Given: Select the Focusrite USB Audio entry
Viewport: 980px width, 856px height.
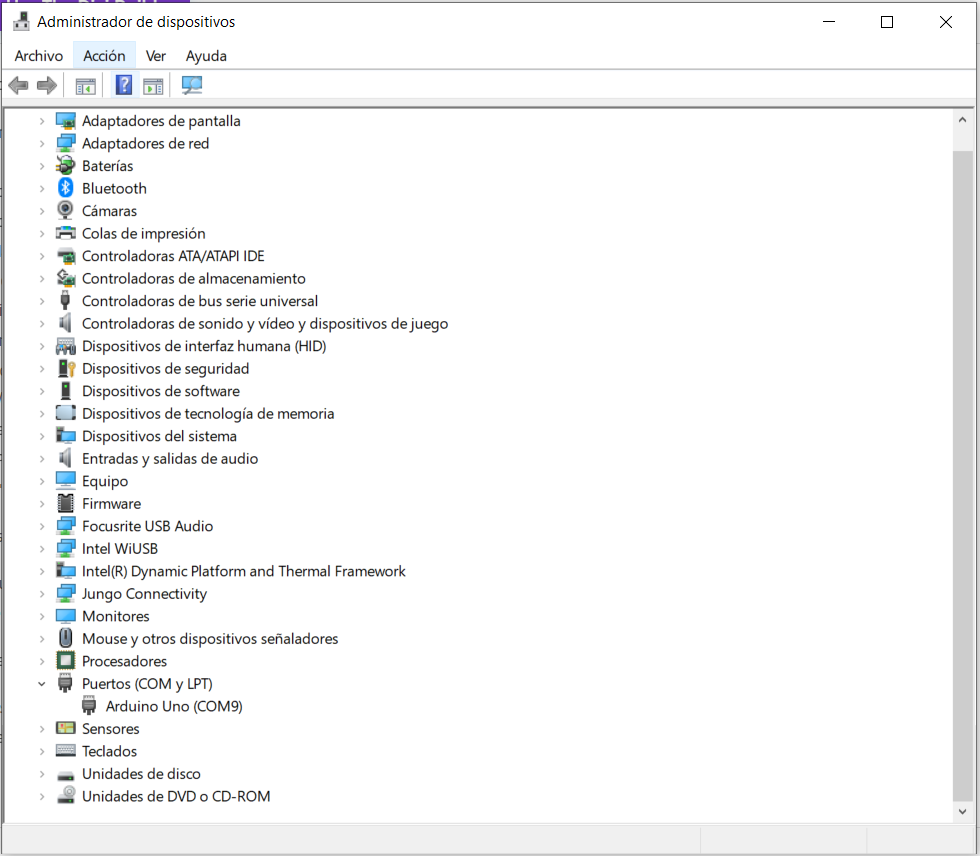Looking at the screenshot, I should coord(147,526).
